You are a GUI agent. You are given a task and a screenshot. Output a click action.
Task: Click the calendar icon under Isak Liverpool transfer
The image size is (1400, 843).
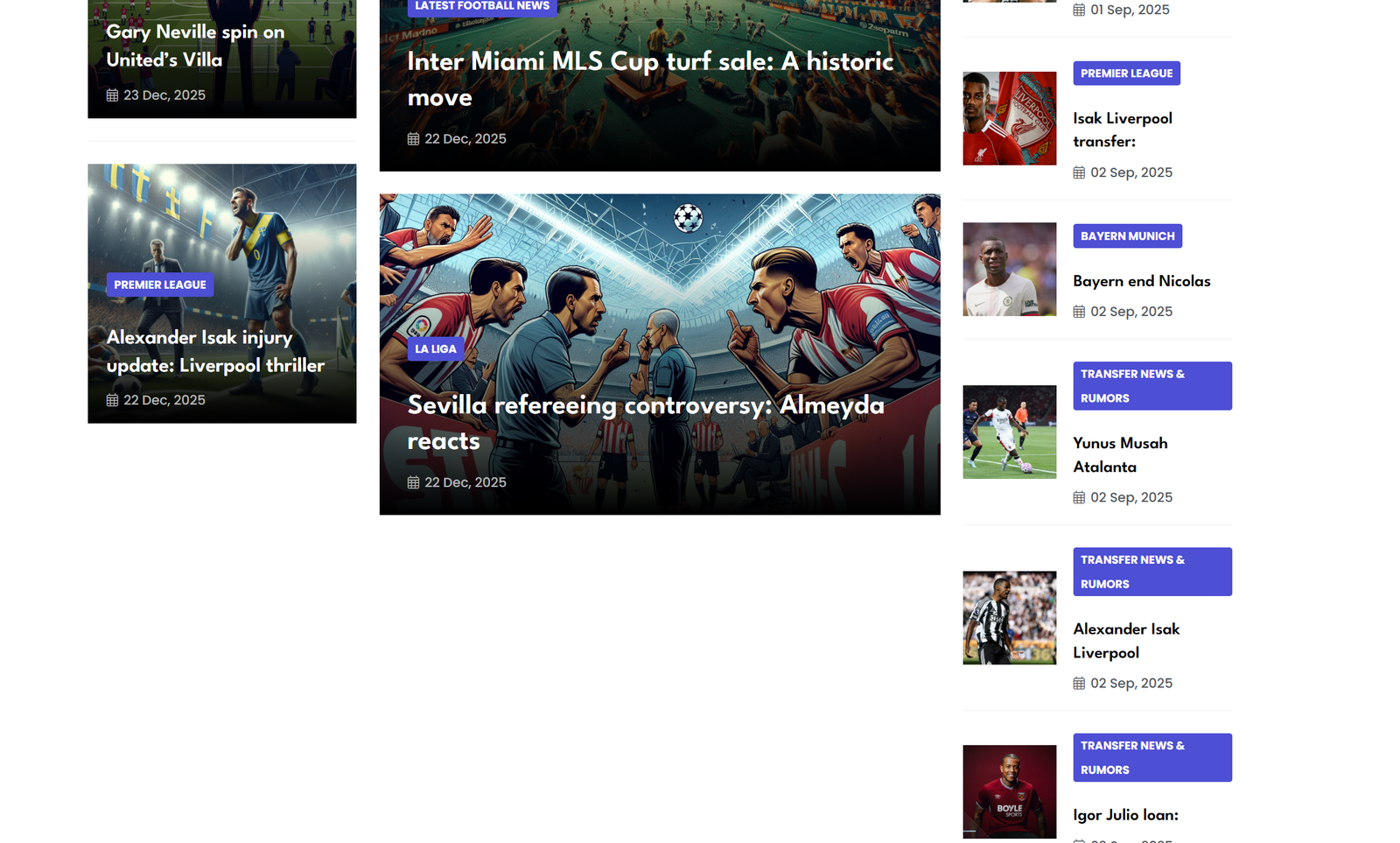1079,172
